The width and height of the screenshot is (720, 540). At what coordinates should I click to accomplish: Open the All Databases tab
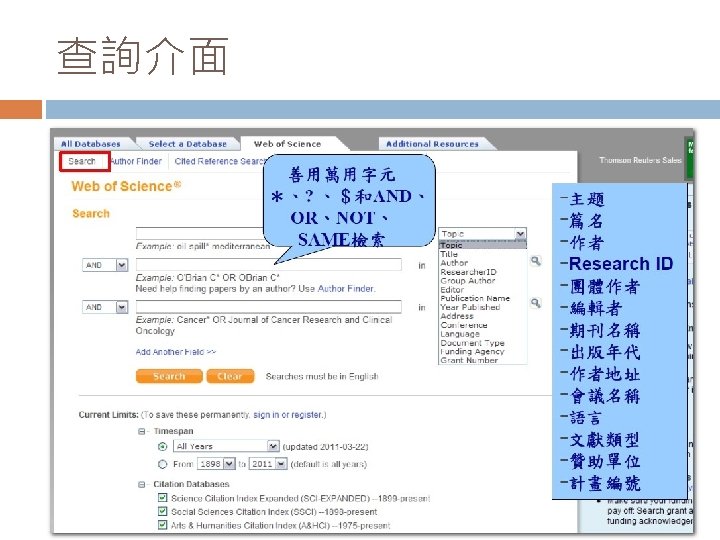pyautogui.click(x=91, y=144)
